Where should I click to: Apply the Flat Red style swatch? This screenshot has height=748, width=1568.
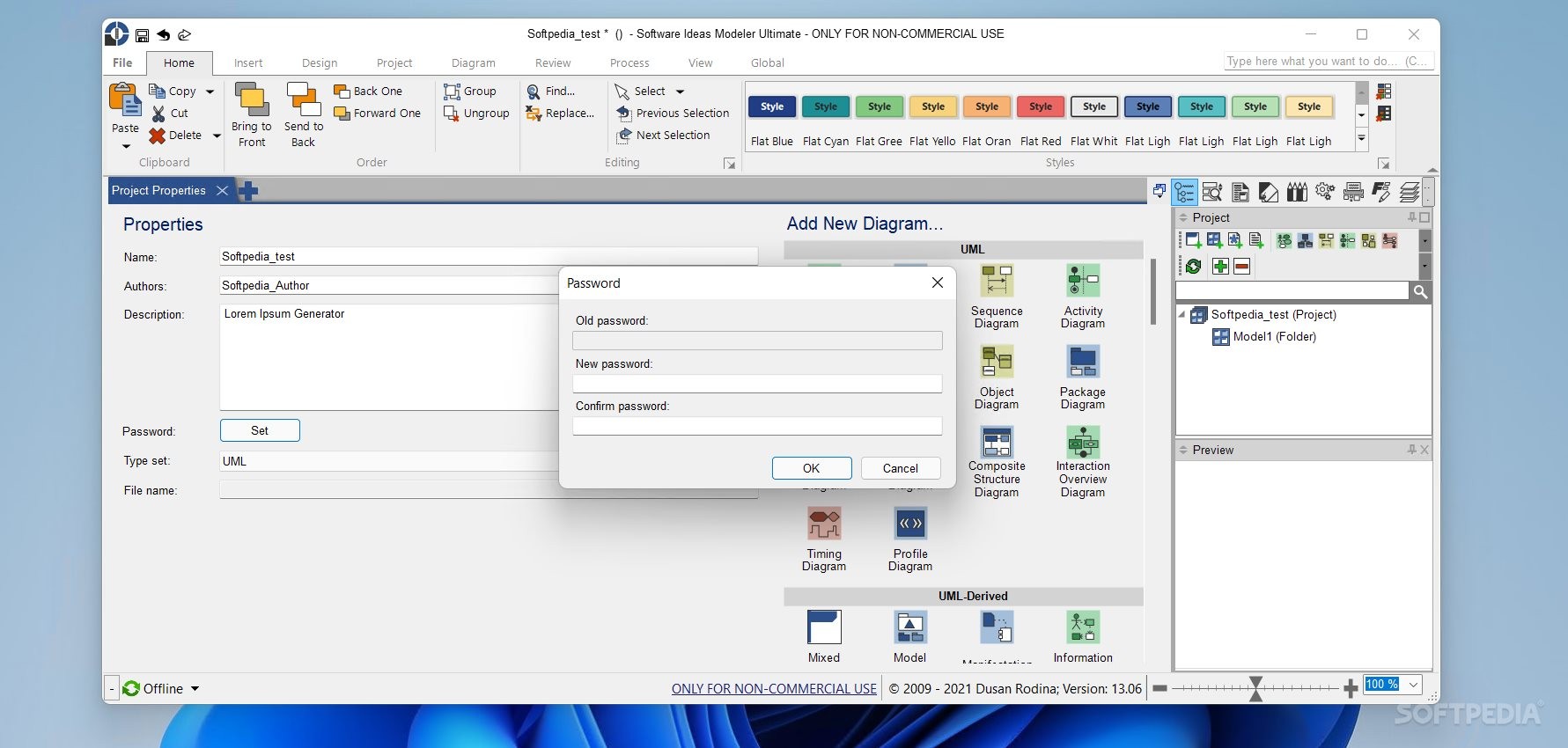coord(1041,106)
